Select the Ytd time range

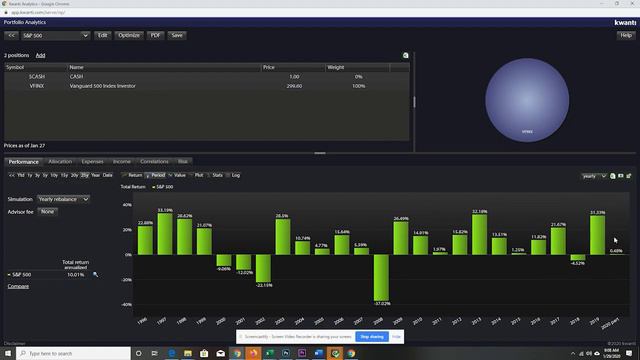(21, 175)
